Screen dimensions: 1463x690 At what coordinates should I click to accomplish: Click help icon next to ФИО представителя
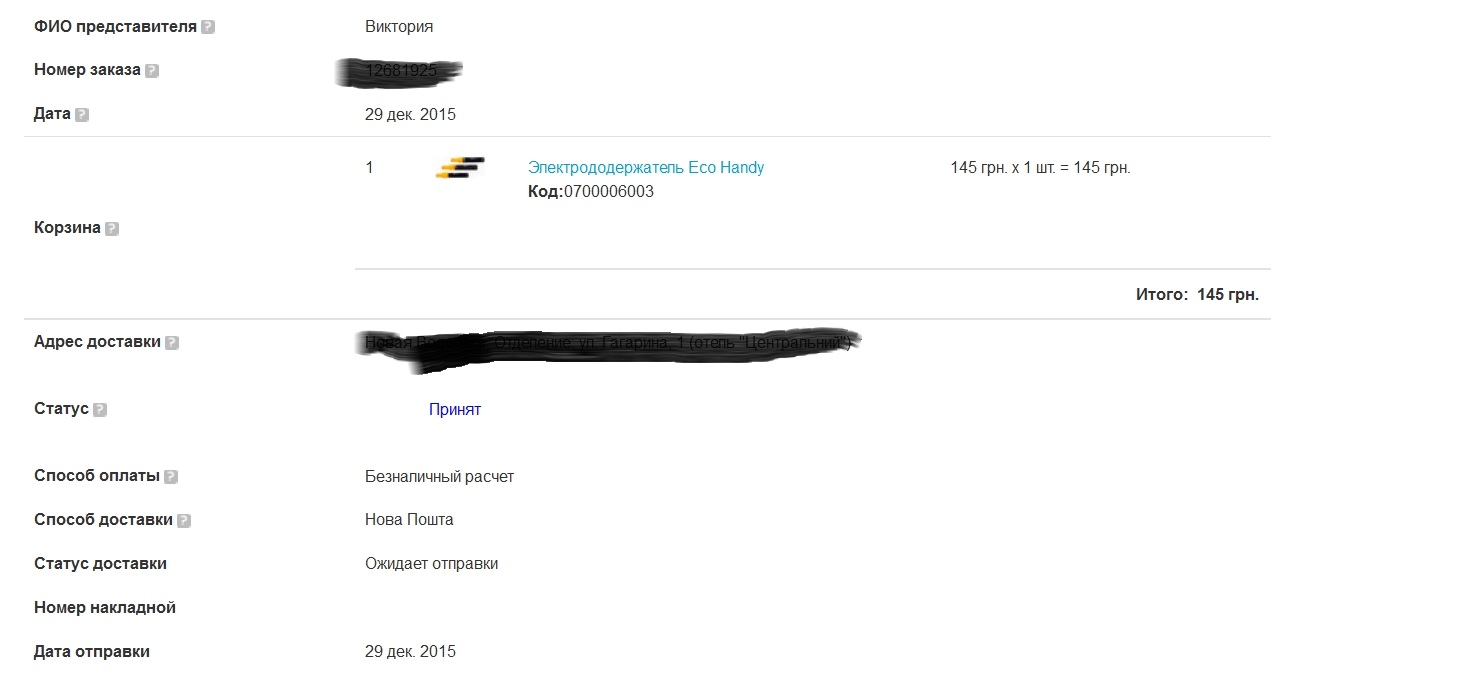[x=208, y=27]
